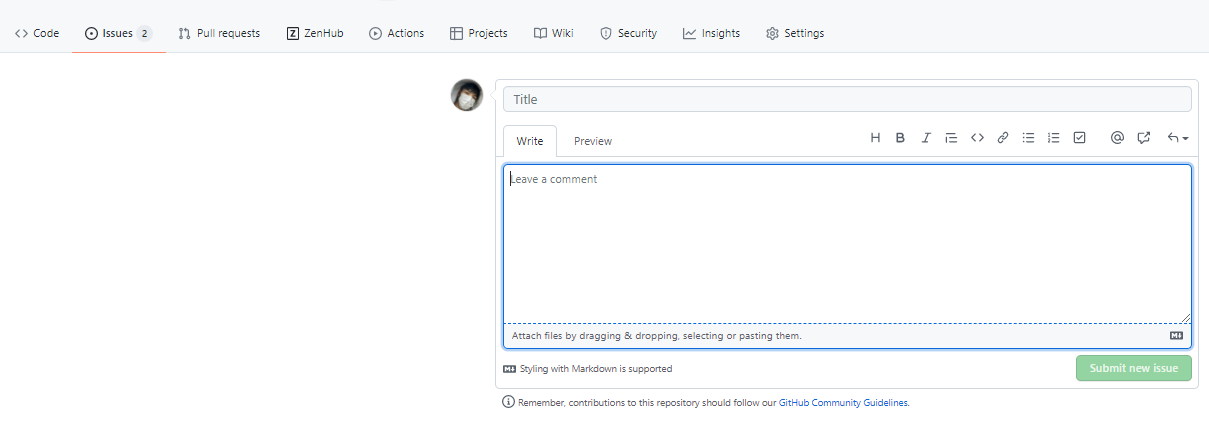Click the Submit new issue button
1209x446 pixels.
(x=1134, y=368)
